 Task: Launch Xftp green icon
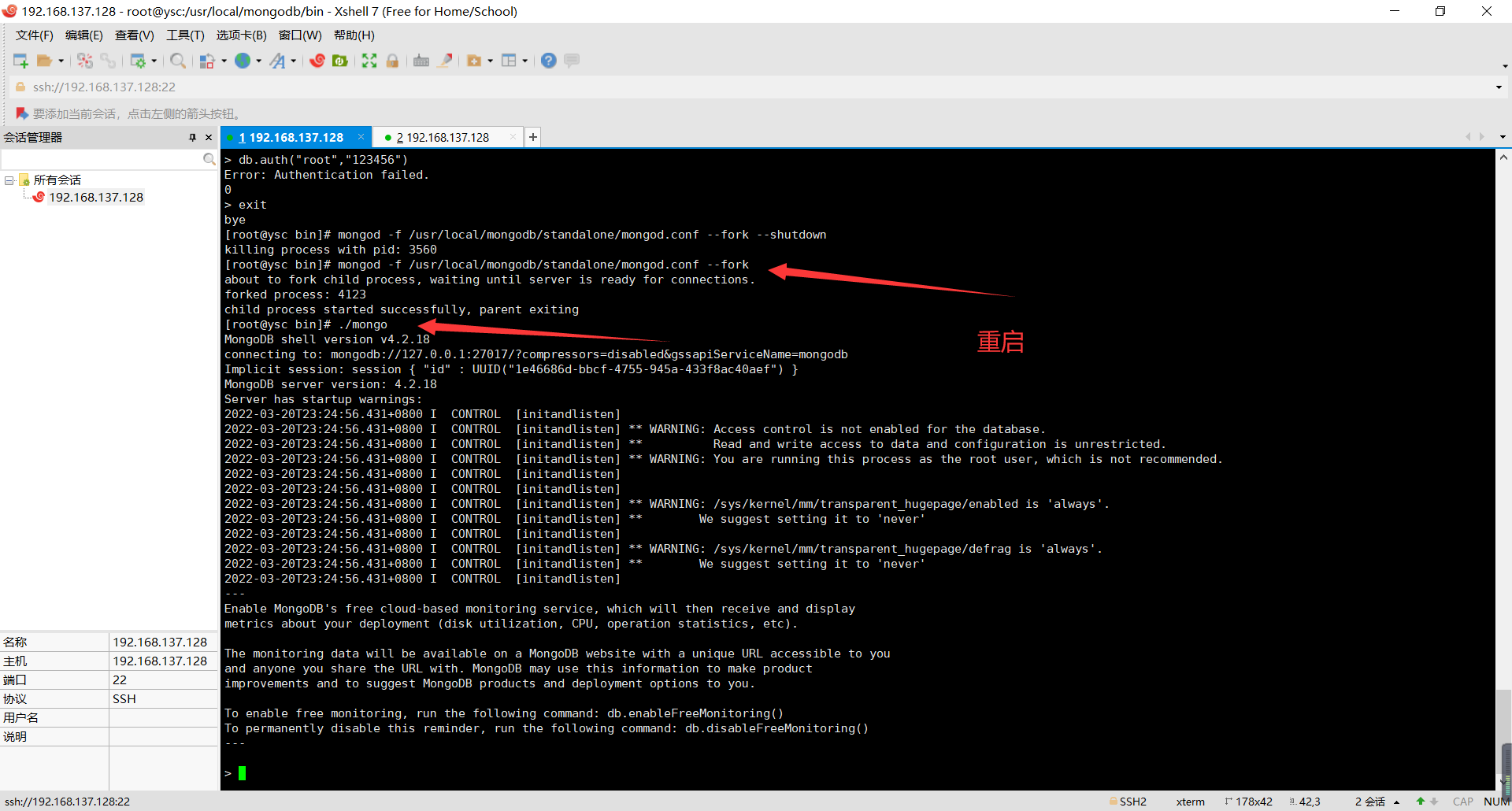(340, 61)
